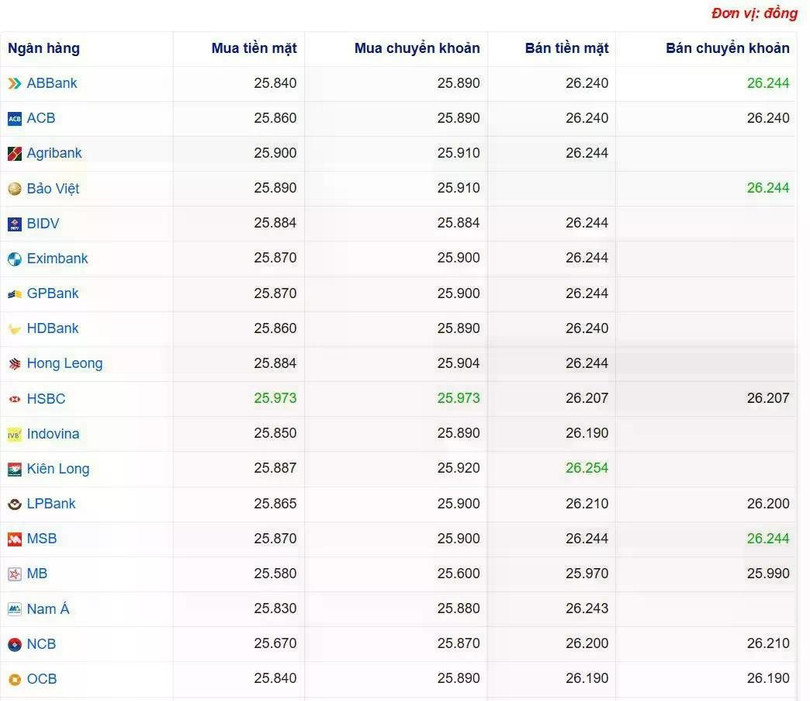Click the ACB bank logo icon
Viewport: 810px width, 701px height.
14,119
